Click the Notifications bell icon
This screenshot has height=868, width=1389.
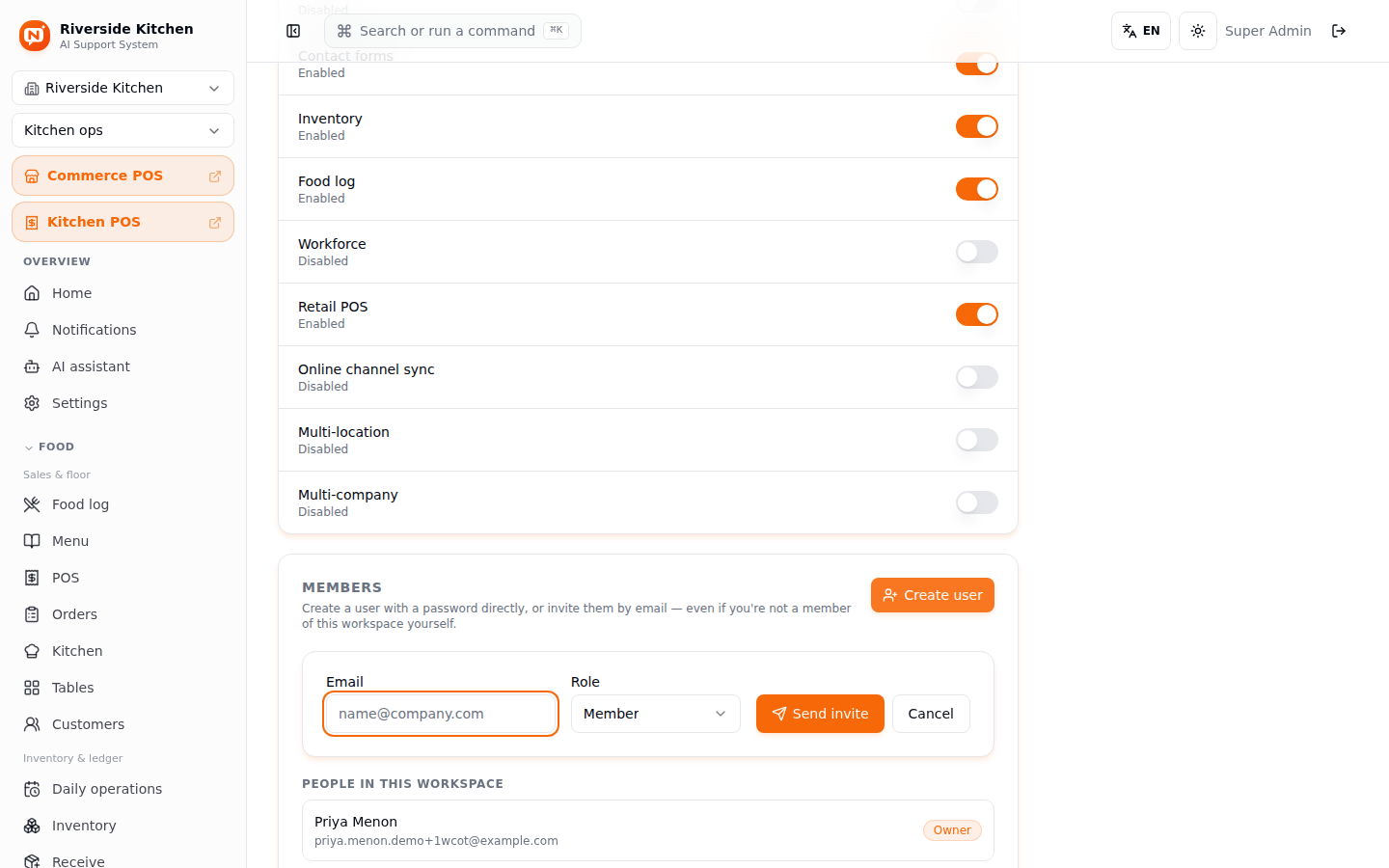pos(32,330)
